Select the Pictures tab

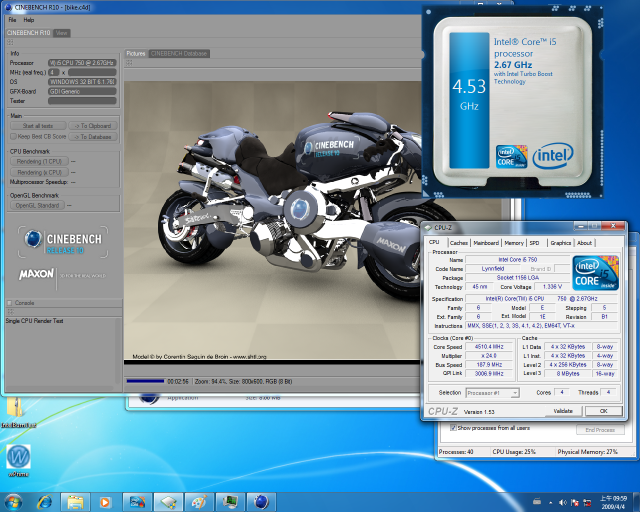tap(136, 53)
